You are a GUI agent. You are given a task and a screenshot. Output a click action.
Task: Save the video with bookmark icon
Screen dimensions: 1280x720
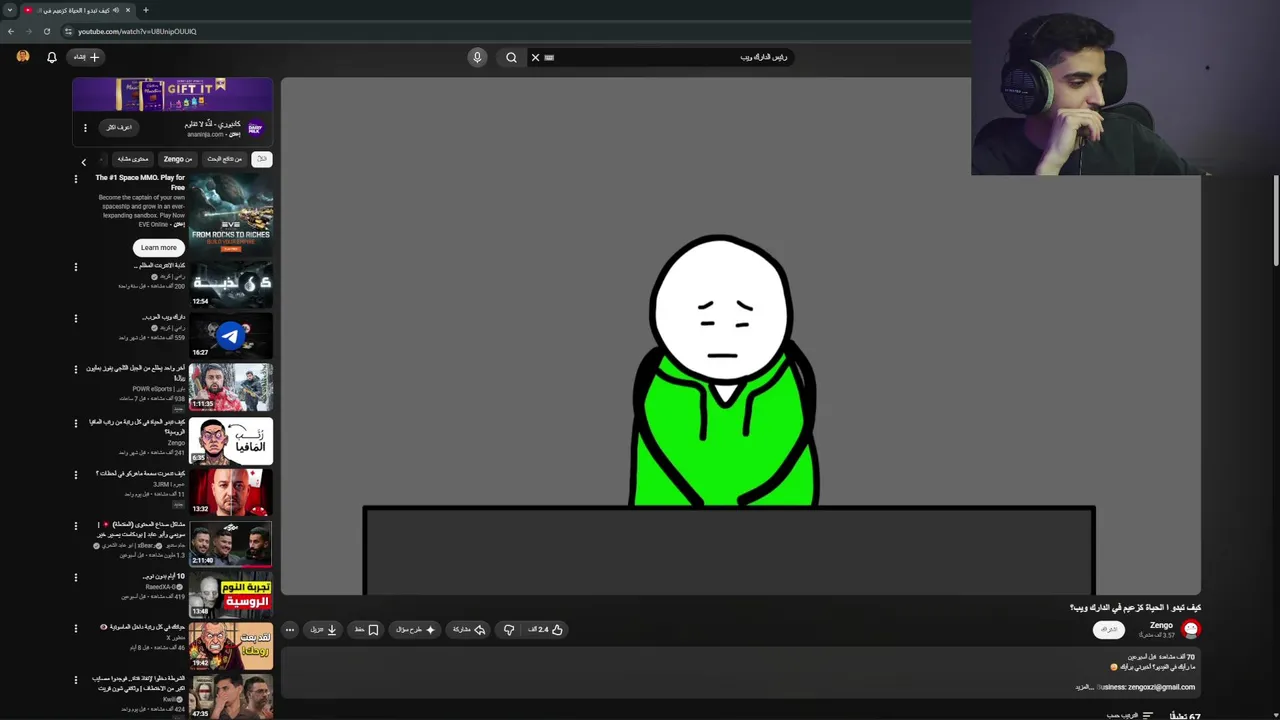[x=365, y=629]
